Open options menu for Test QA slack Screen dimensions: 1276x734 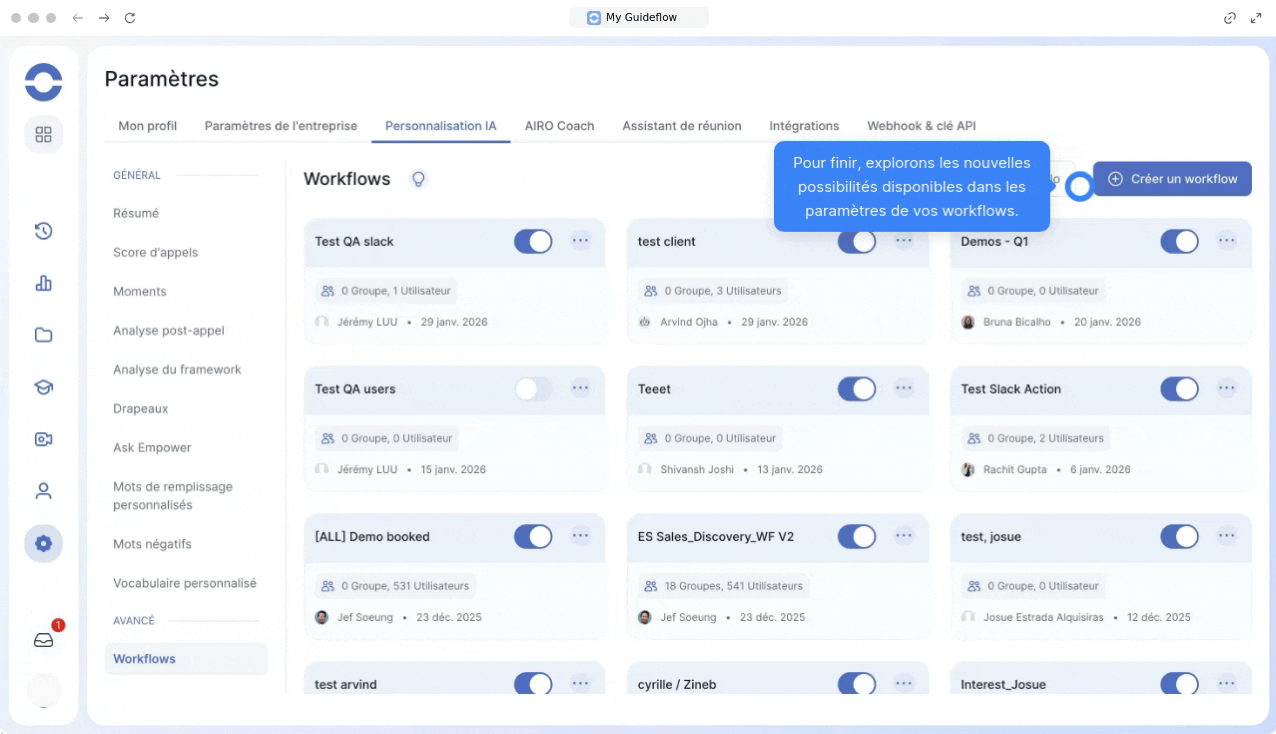(x=581, y=241)
